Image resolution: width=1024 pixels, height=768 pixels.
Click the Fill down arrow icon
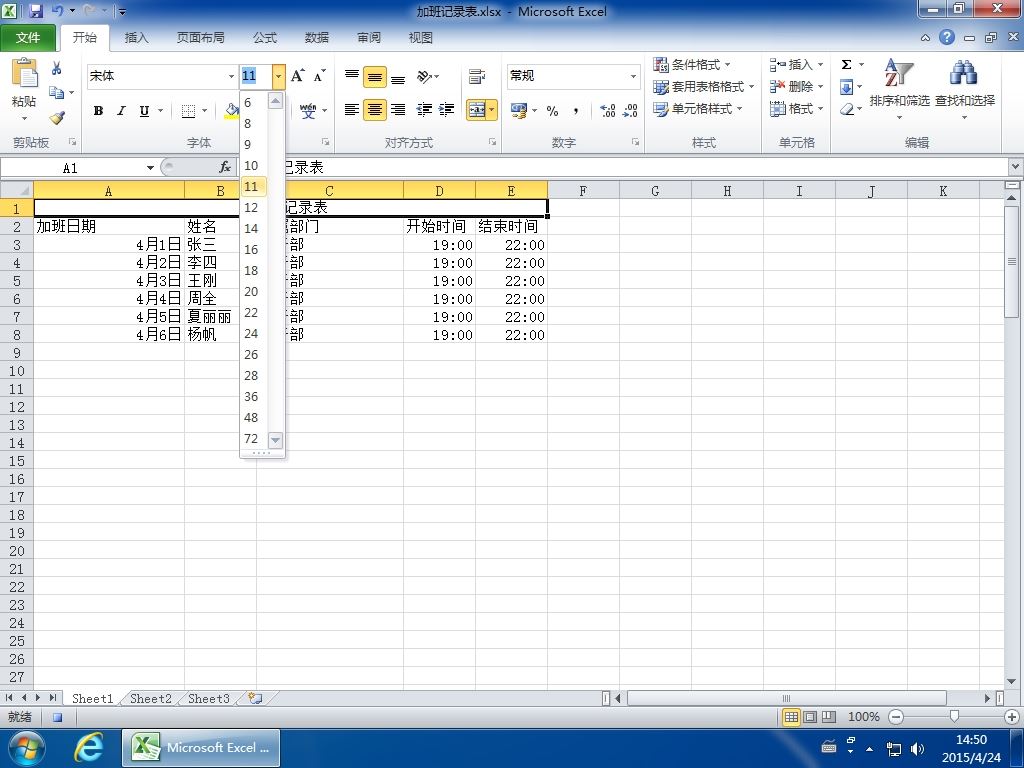click(846, 87)
